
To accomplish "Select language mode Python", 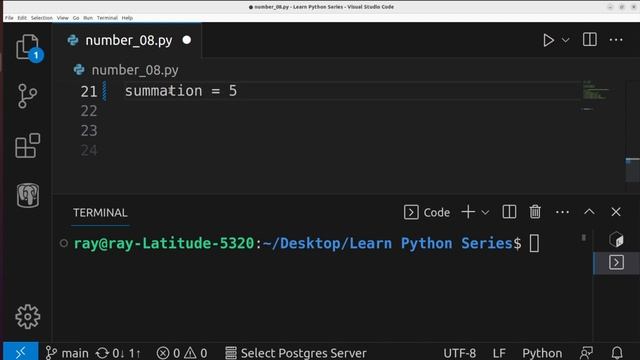I will (x=542, y=353).
